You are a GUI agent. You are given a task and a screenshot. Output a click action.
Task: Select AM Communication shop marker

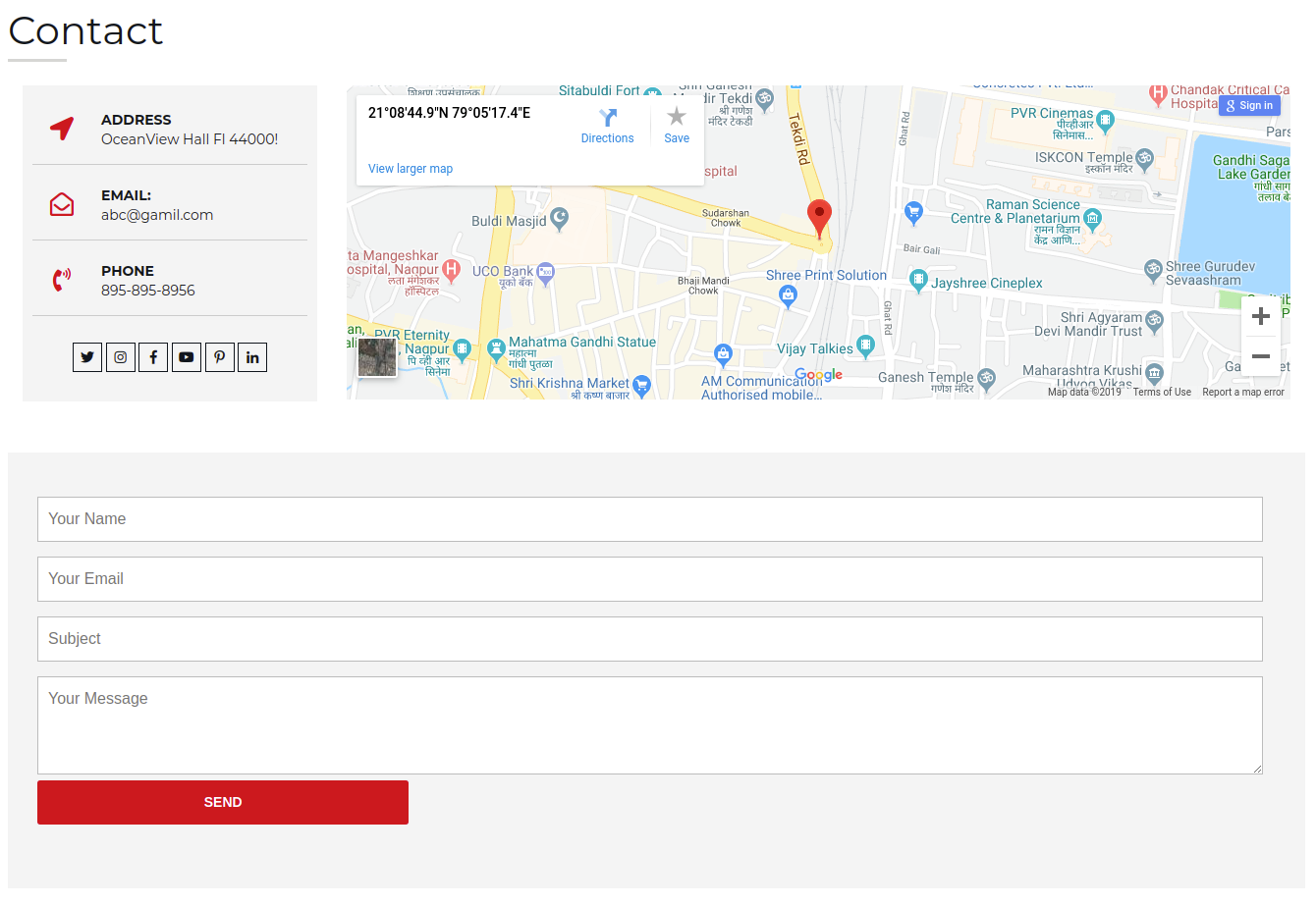click(723, 353)
